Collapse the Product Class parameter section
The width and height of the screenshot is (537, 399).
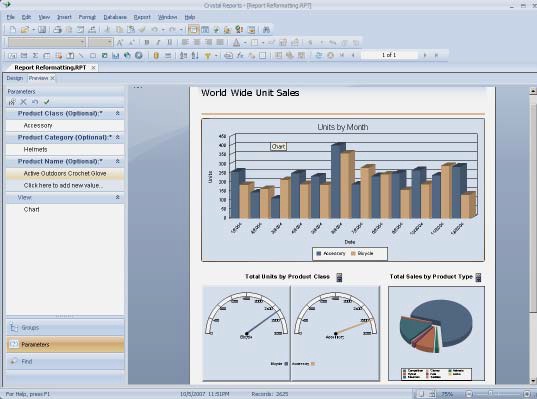click(117, 113)
